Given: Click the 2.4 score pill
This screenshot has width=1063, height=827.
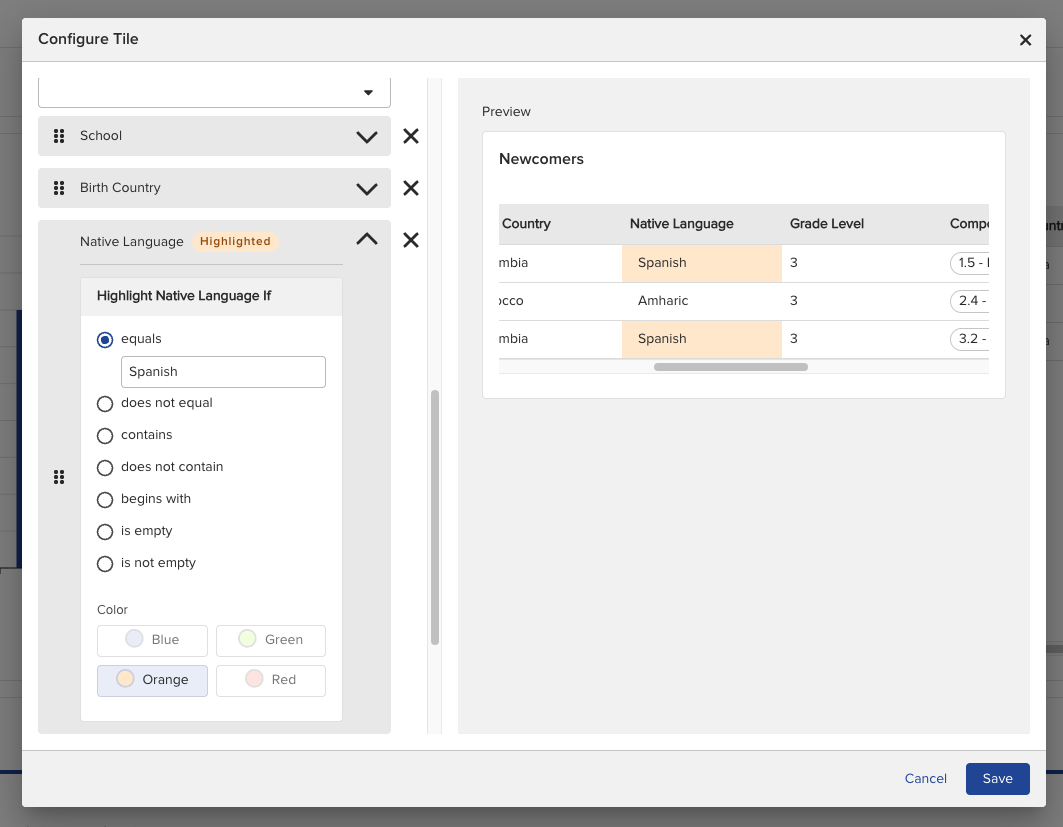Looking at the screenshot, I should pyautogui.click(x=970, y=301).
